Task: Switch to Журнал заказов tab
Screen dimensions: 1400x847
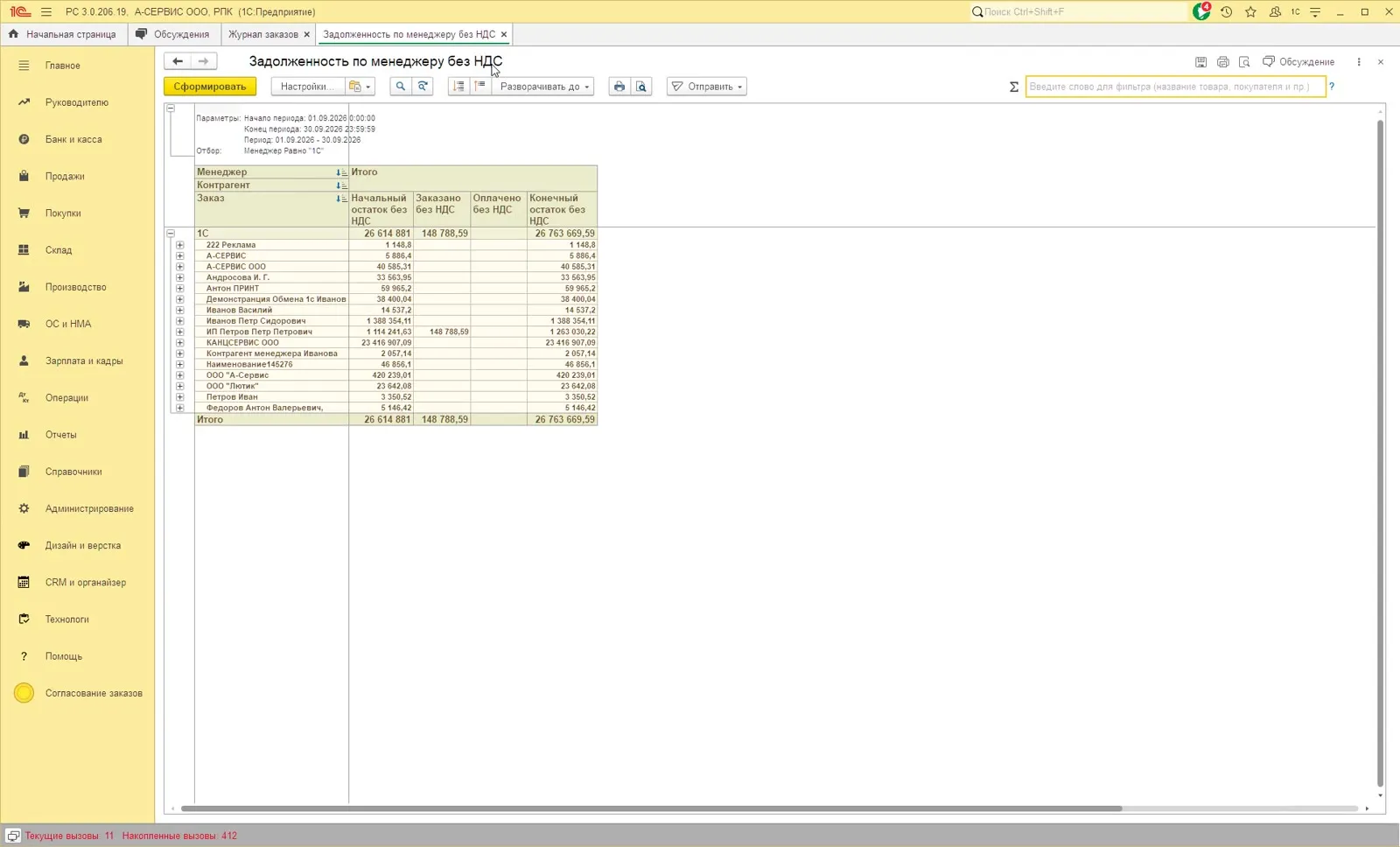Action: click(x=262, y=34)
